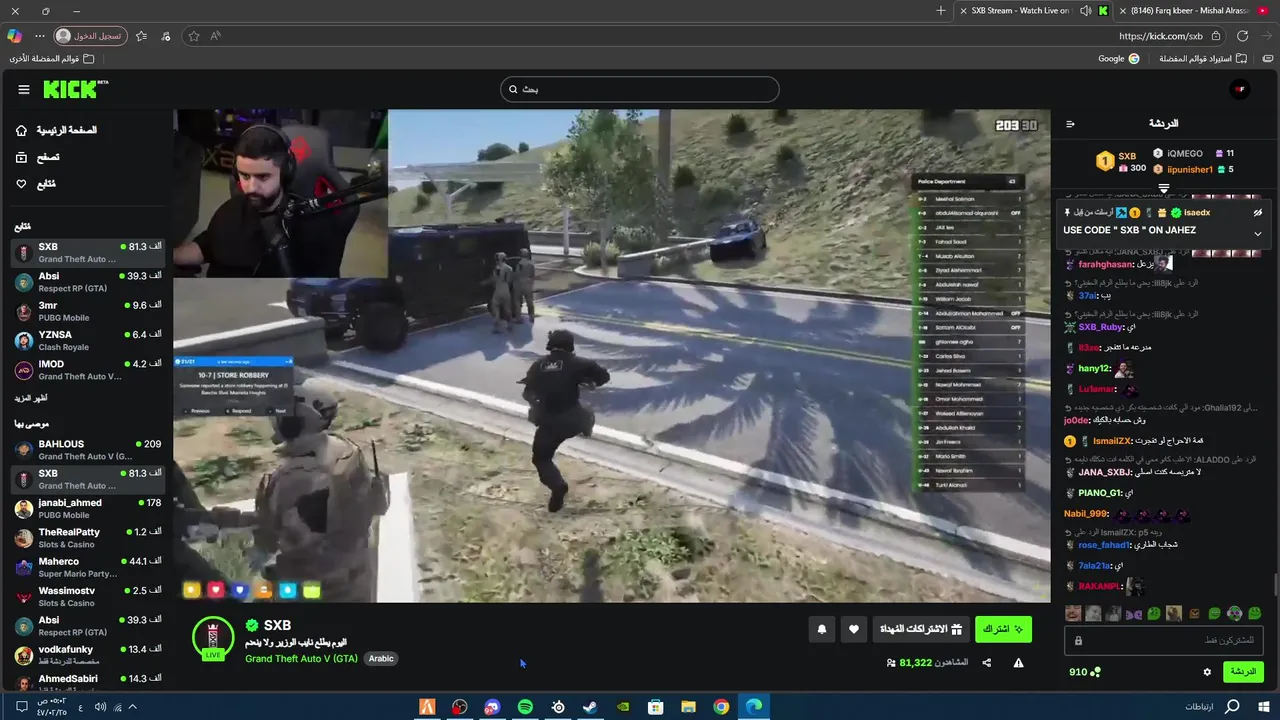Hide the pinned message eye icon
This screenshot has height=720, width=1280.
pyautogui.click(x=1258, y=213)
